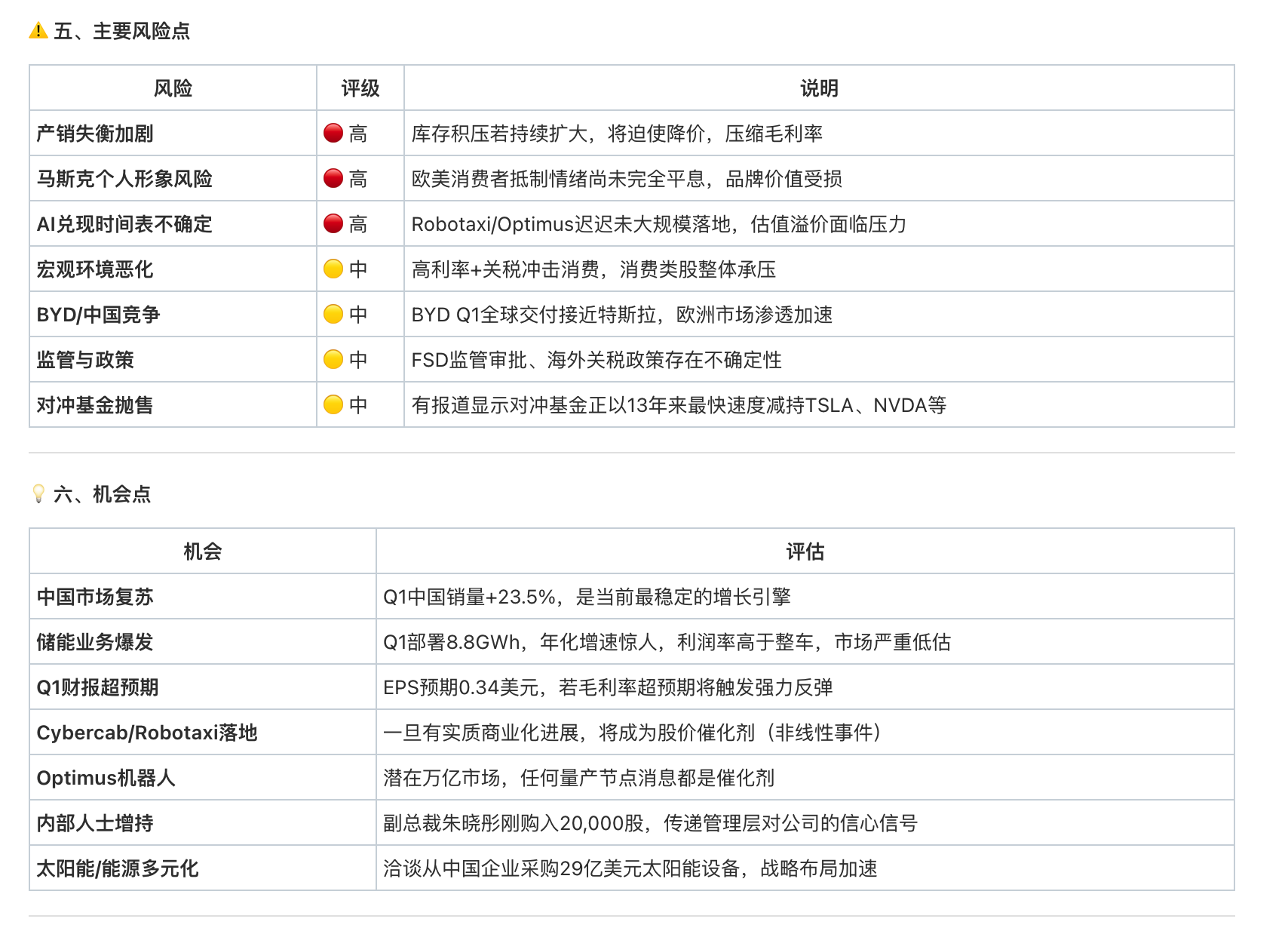Click the red circle in 产销失衡加剧 row
The image size is (1288, 925).
pyautogui.click(x=333, y=134)
